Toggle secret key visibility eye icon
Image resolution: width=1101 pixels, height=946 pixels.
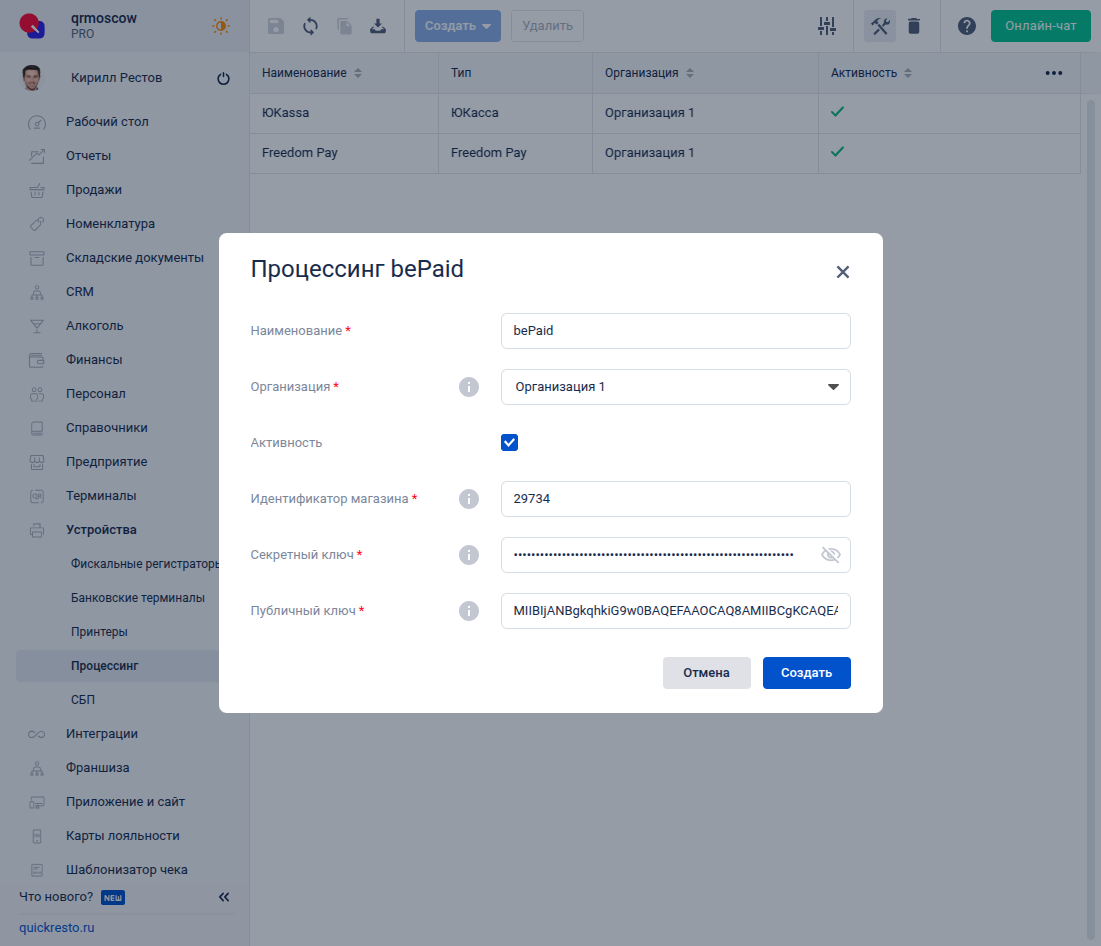pyautogui.click(x=831, y=555)
